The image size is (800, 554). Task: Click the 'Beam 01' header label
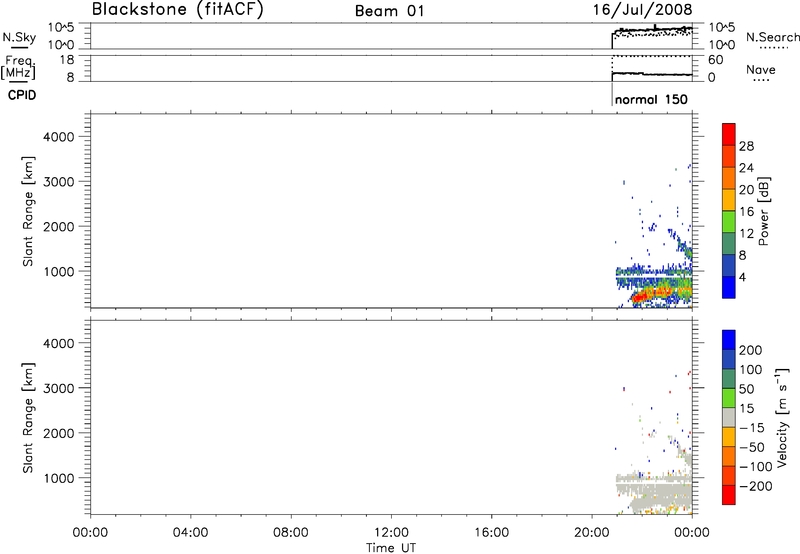pos(390,11)
